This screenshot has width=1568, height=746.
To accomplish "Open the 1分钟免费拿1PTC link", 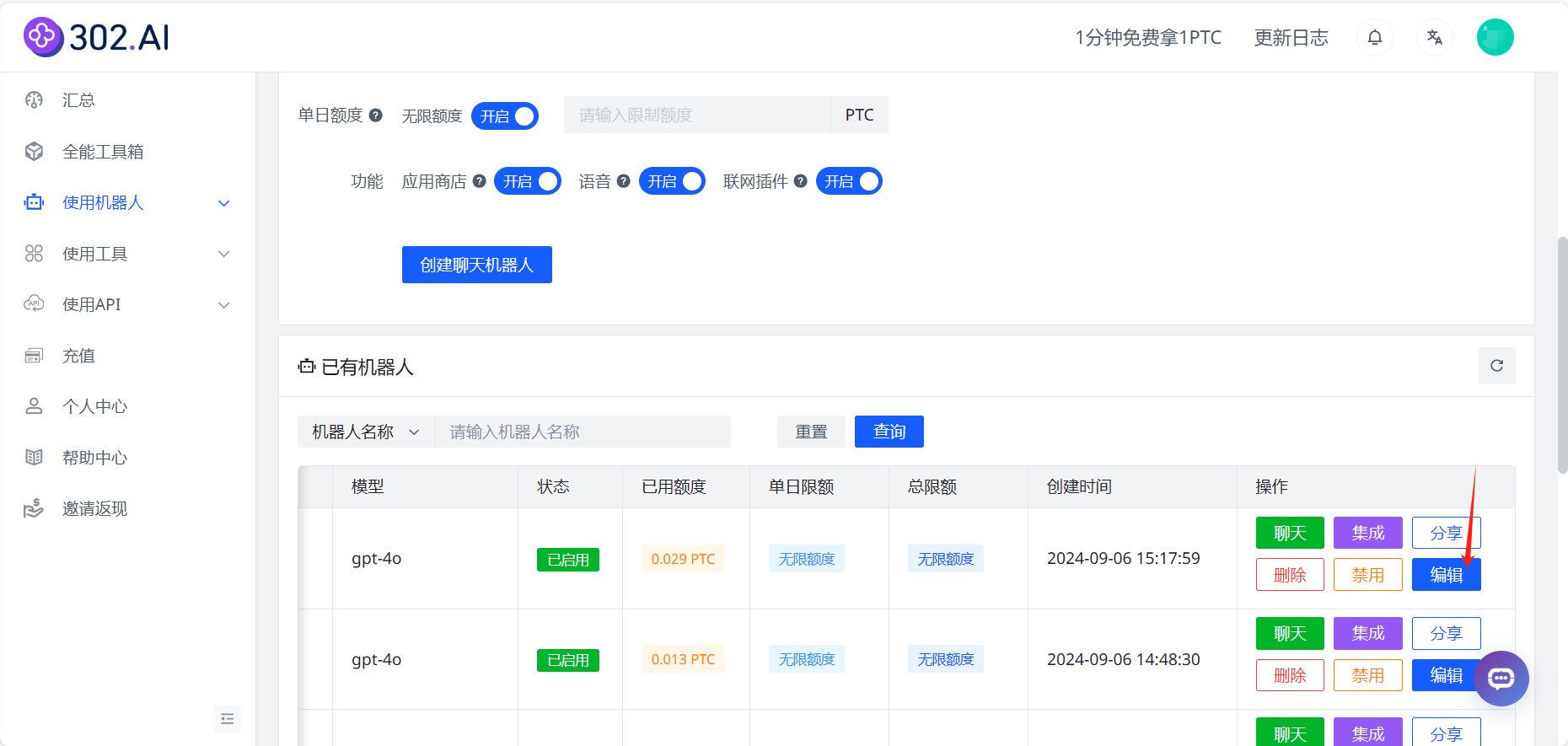I will click(1148, 37).
